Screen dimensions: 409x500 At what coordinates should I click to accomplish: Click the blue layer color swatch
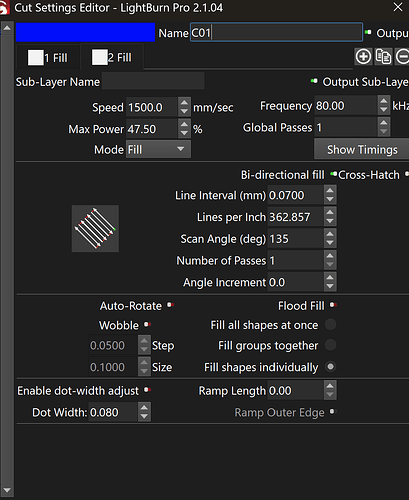click(x=85, y=32)
